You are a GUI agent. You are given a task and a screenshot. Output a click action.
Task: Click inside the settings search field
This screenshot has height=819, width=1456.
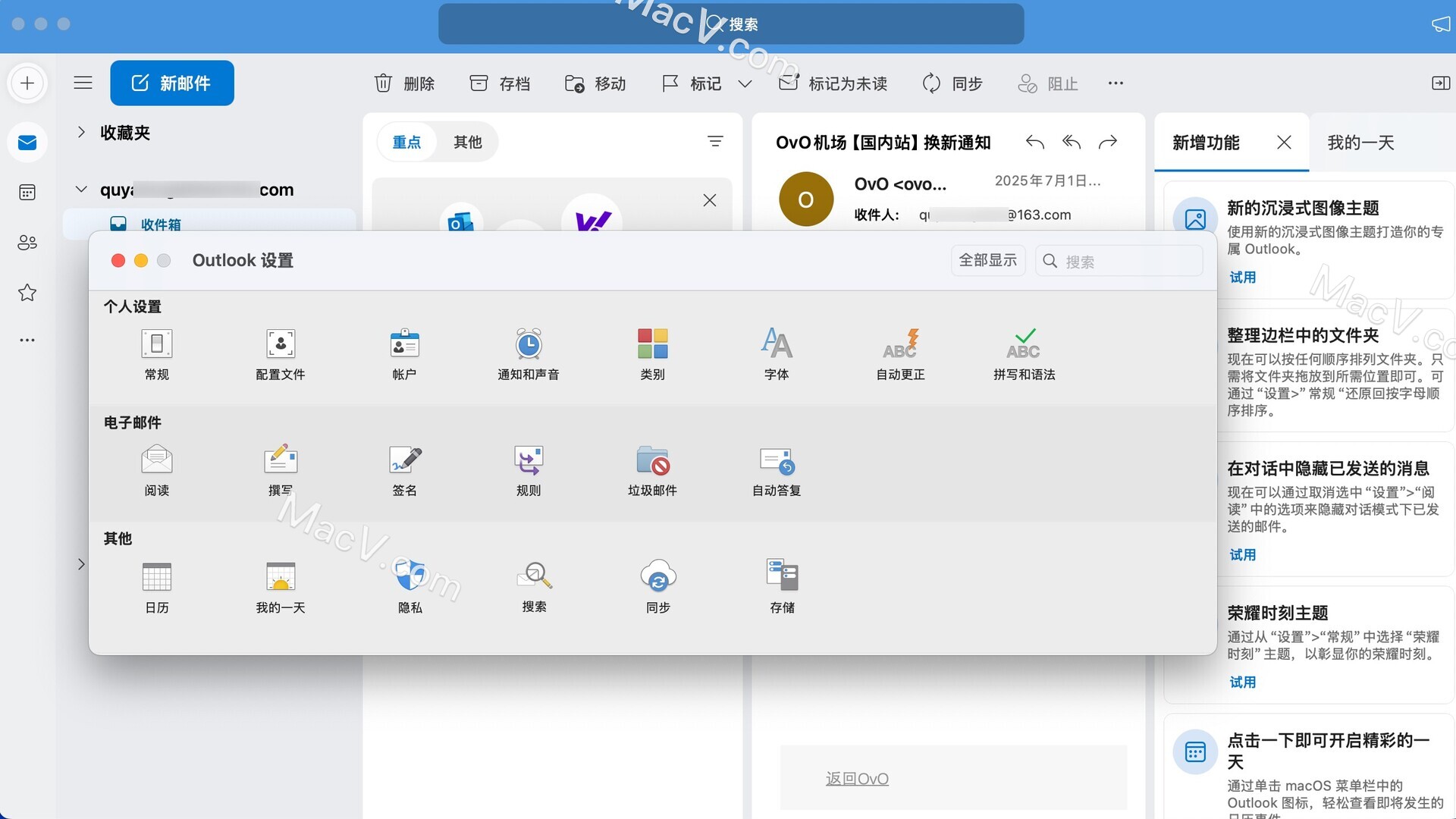point(1122,260)
